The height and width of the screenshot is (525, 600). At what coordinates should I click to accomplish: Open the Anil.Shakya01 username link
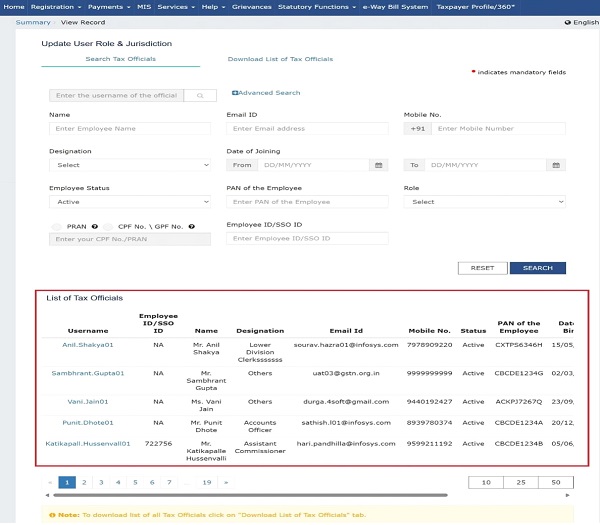pyautogui.click(x=88, y=345)
